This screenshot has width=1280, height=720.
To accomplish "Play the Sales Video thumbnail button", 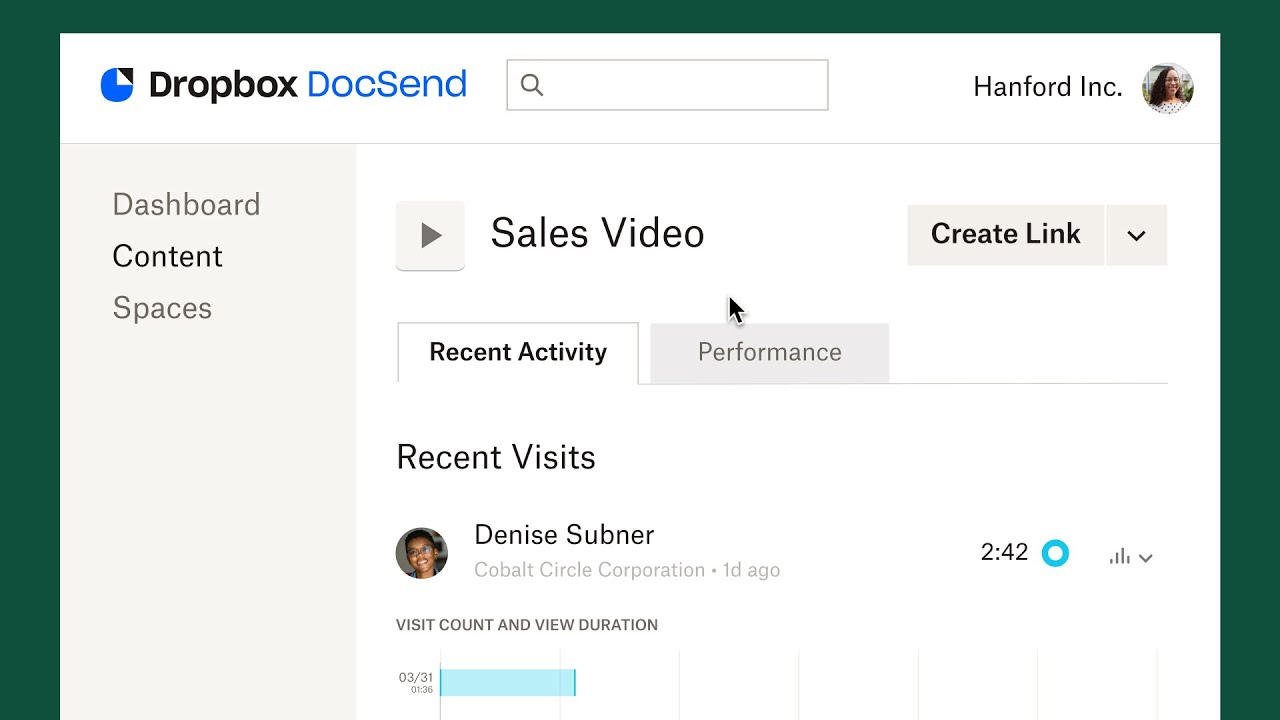I will pos(430,235).
